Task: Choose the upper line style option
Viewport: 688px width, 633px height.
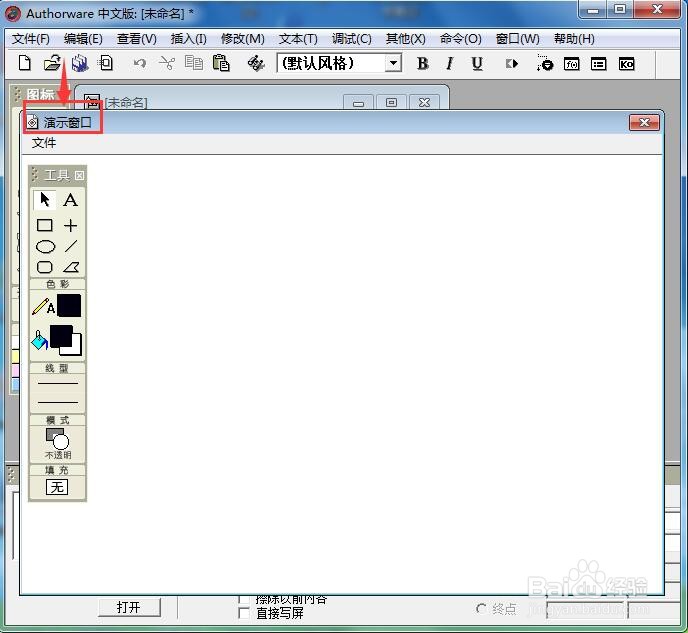Action: (x=57, y=383)
